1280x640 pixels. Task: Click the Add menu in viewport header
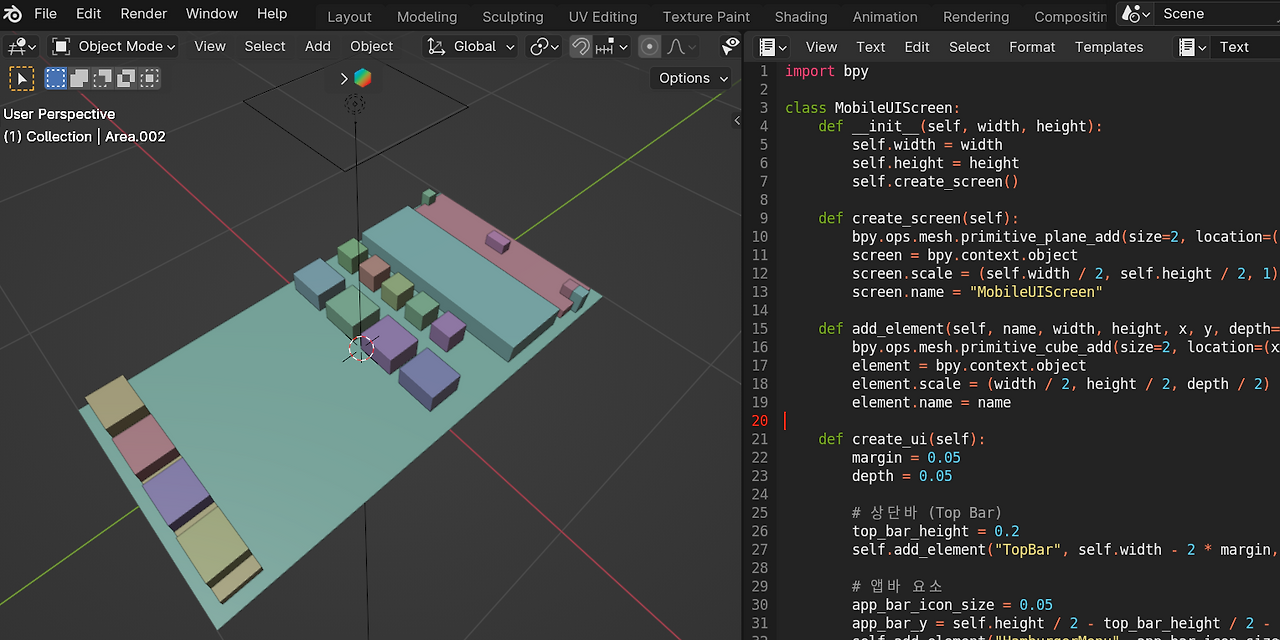pyautogui.click(x=317, y=47)
